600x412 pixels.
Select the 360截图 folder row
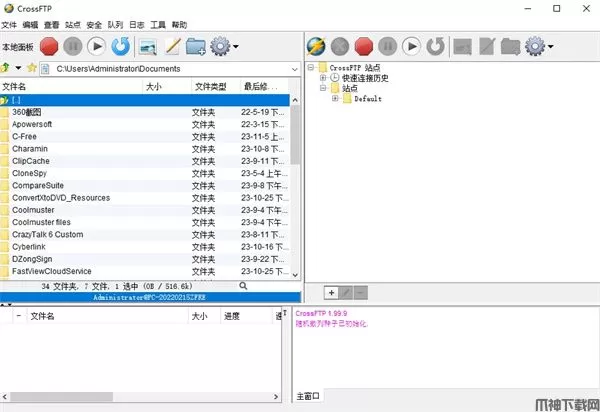(145, 112)
